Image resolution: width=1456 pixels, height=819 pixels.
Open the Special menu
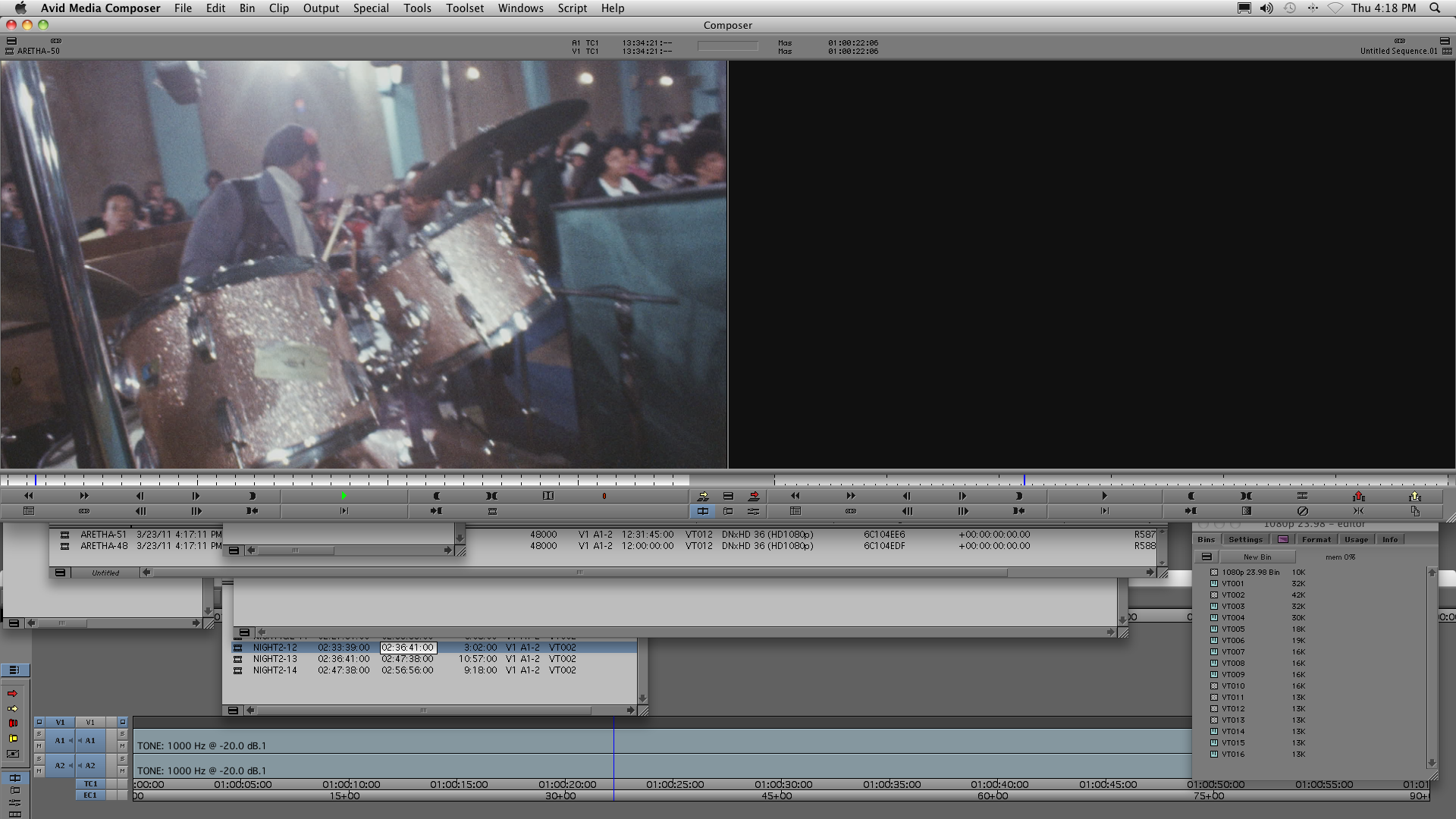pos(371,8)
